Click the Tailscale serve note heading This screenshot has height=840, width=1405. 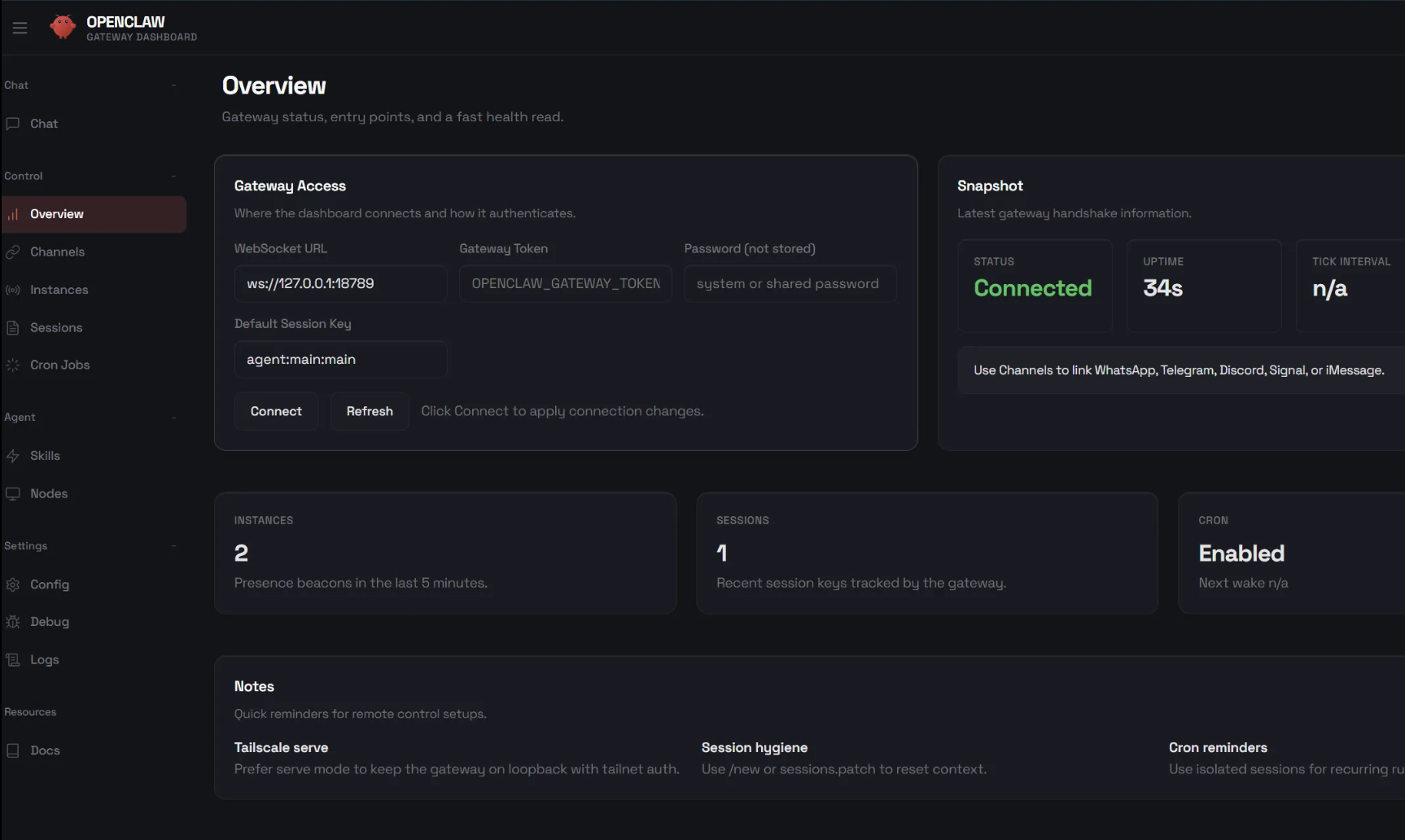coord(281,747)
